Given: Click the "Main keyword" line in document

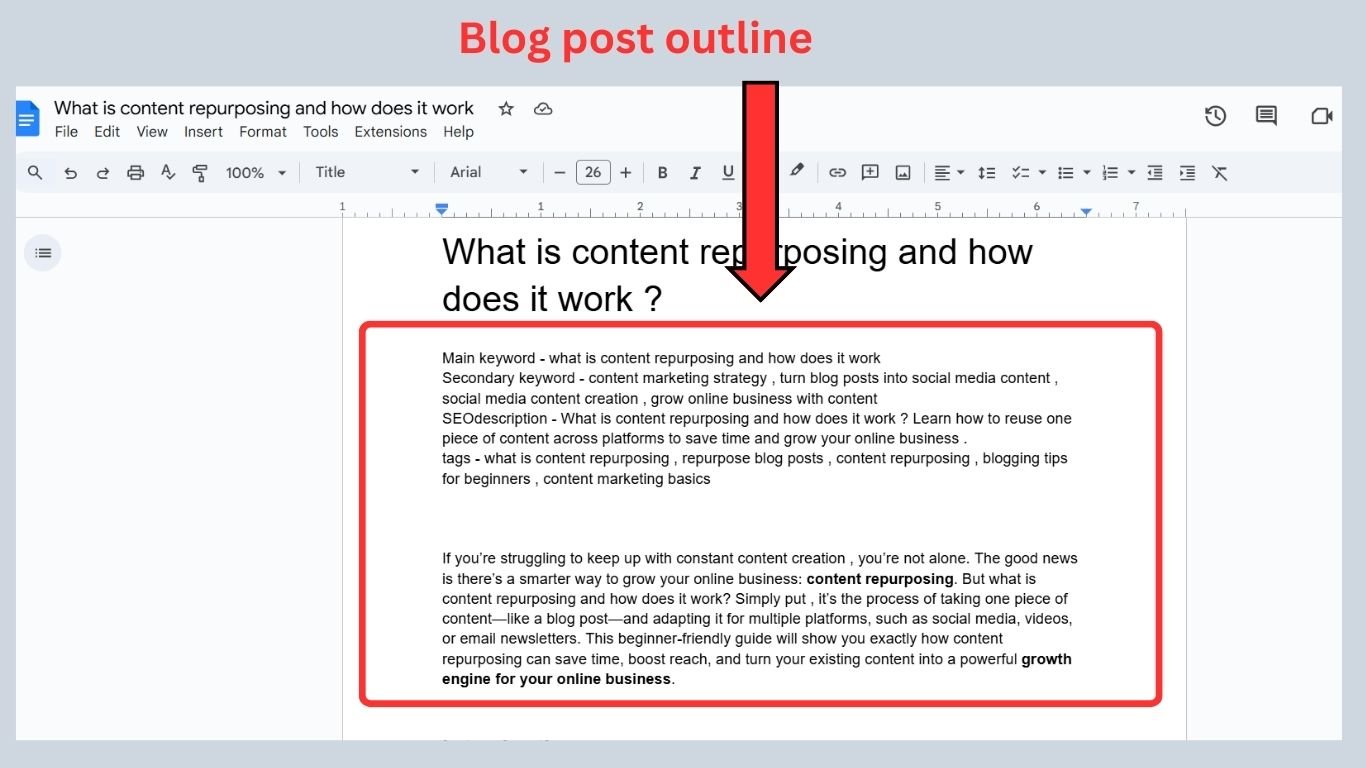Looking at the screenshot, I should pos(661,358).
